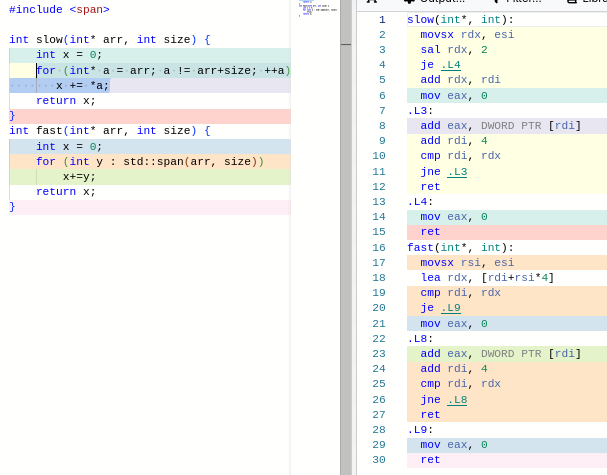Click 'slow(int*, int):' assembly label on line 1
This screenshot has width=607, height=475.
(460, 19)
